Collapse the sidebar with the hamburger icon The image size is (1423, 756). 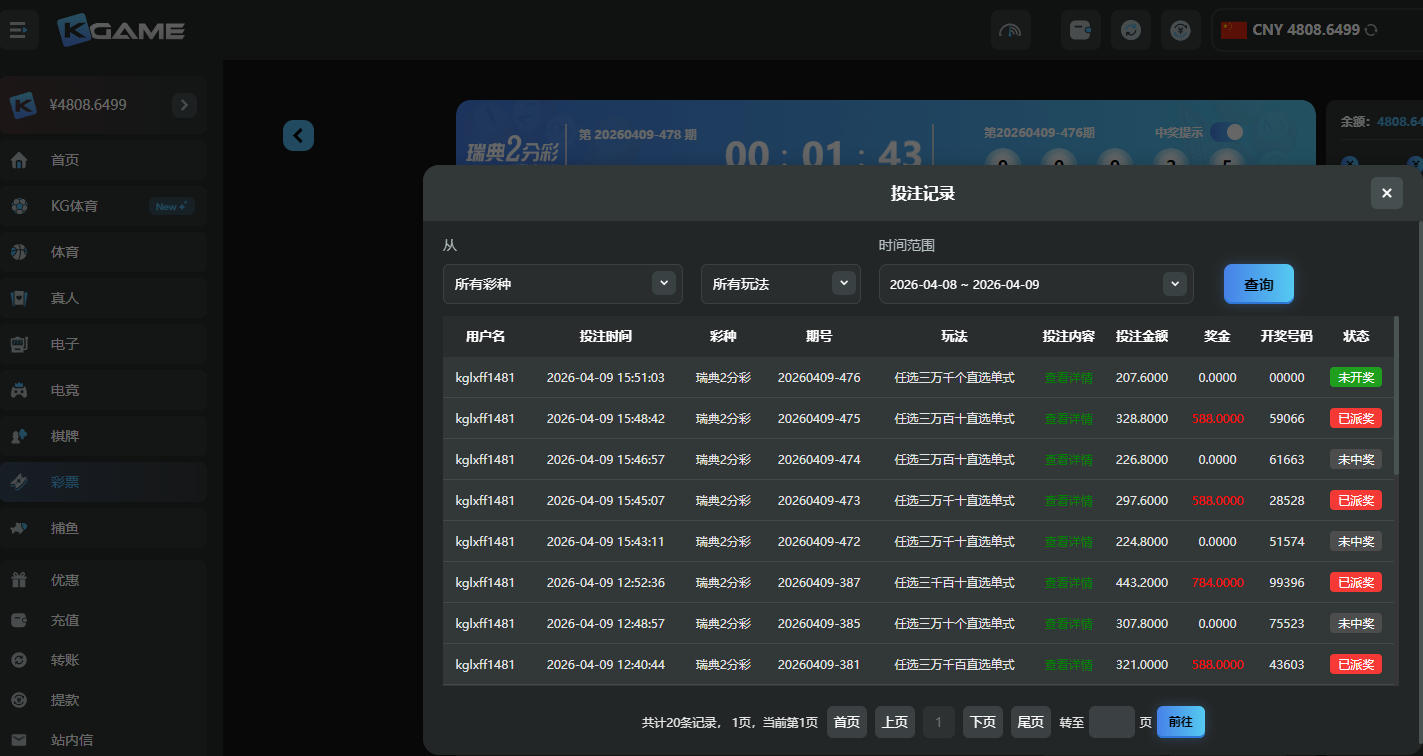tap(18, 30)
